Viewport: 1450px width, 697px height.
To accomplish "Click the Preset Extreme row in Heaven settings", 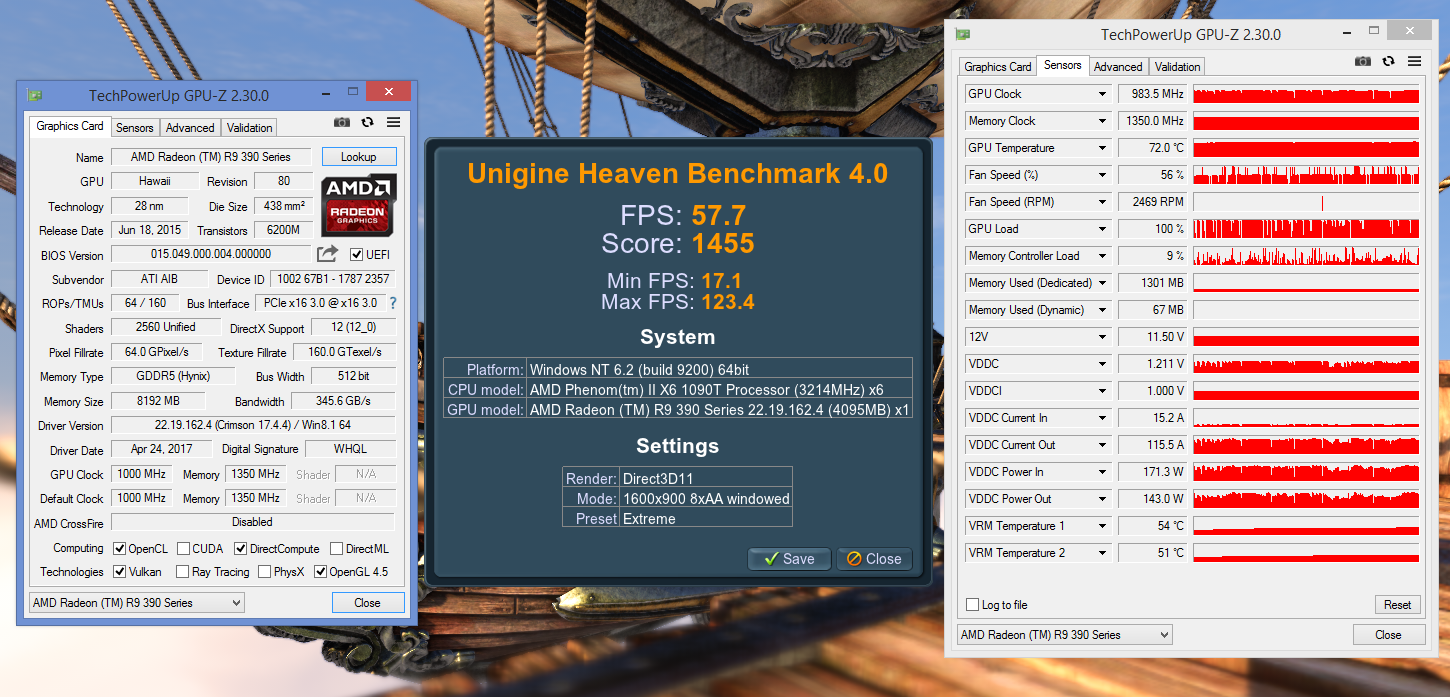I will (x=678, y=518).
